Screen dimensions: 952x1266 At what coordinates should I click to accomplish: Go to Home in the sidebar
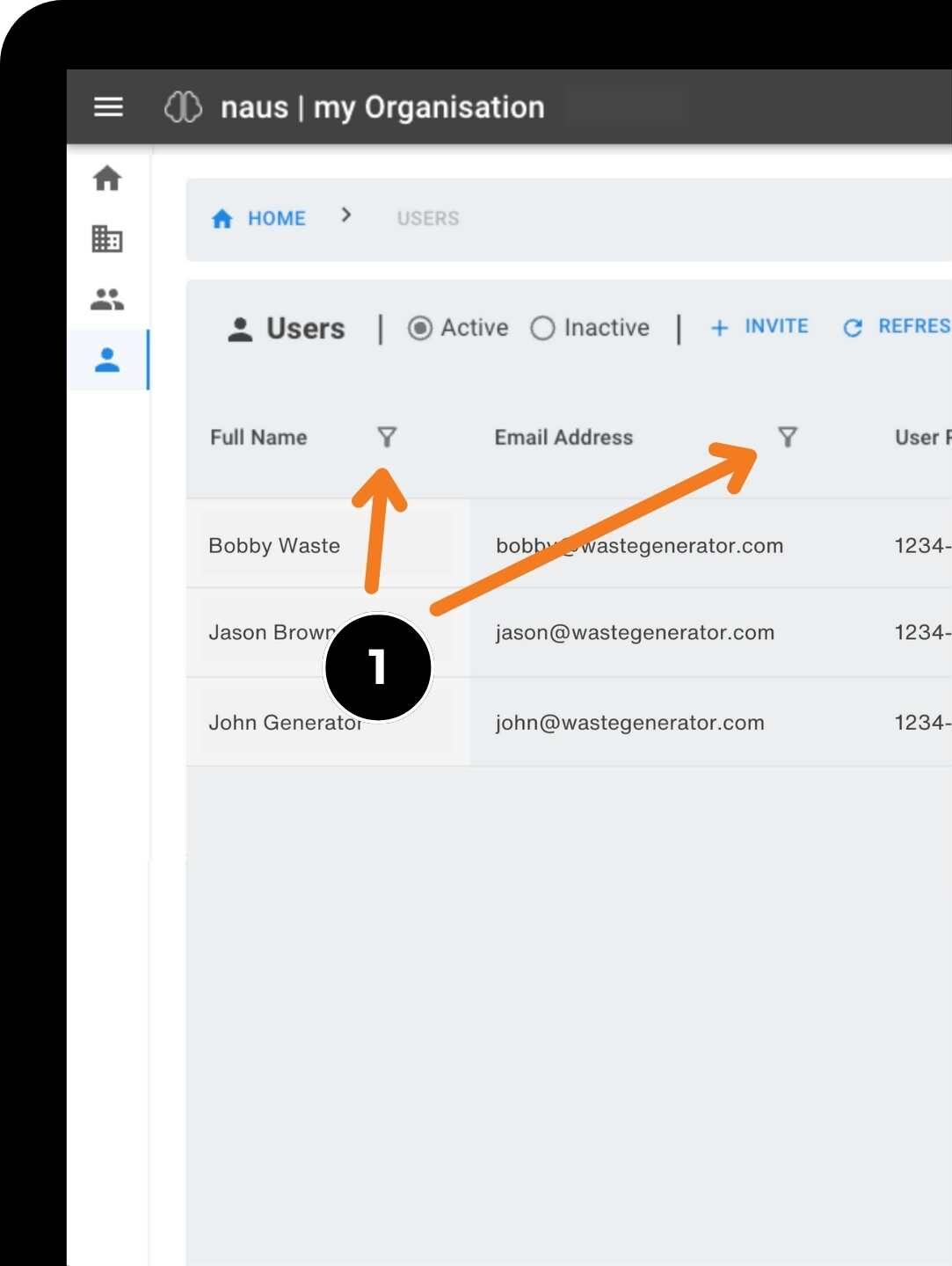107,178
